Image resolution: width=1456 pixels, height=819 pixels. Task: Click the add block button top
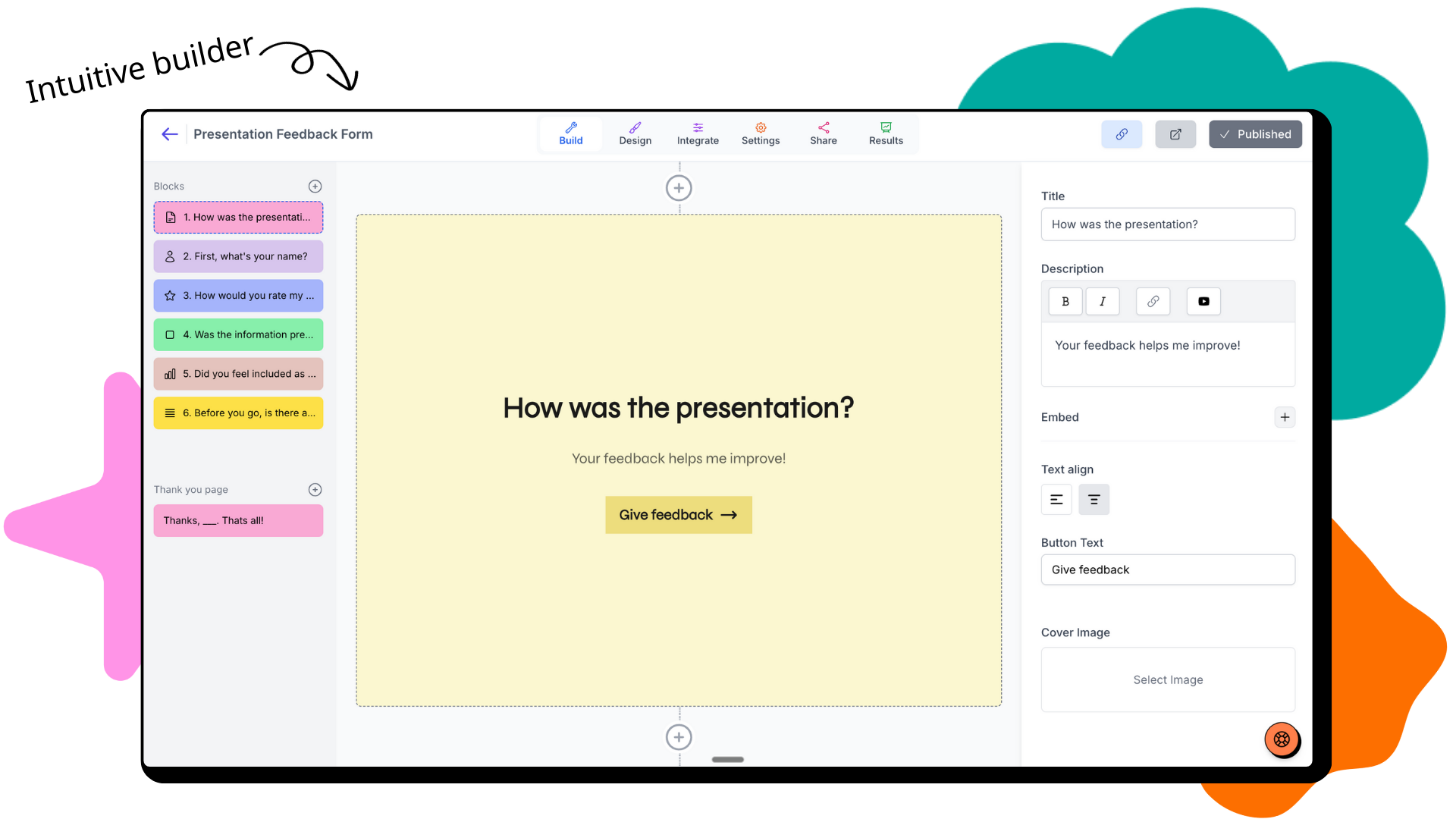click(679, 188)
